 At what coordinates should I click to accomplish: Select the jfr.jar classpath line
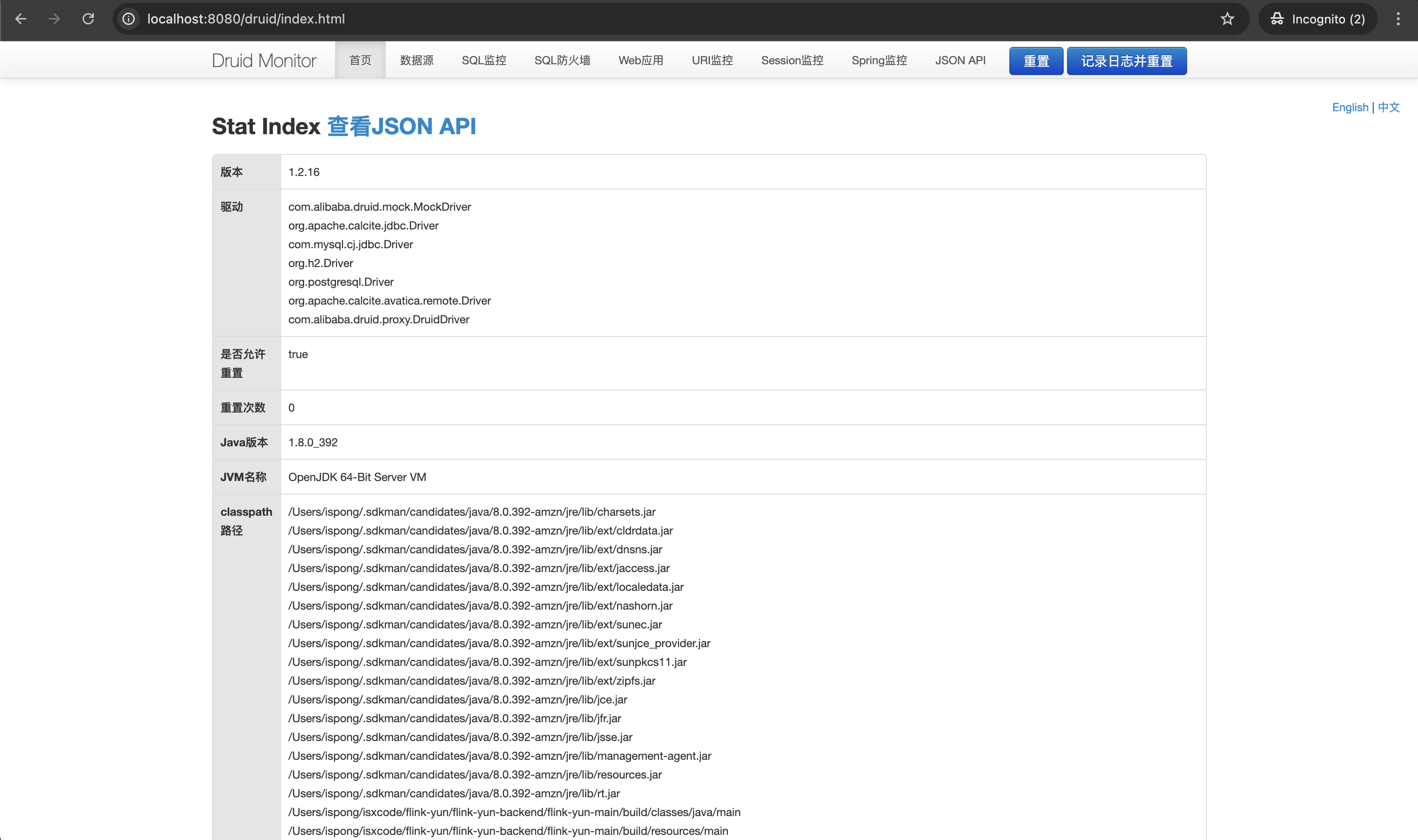click(x=454, y=718)
